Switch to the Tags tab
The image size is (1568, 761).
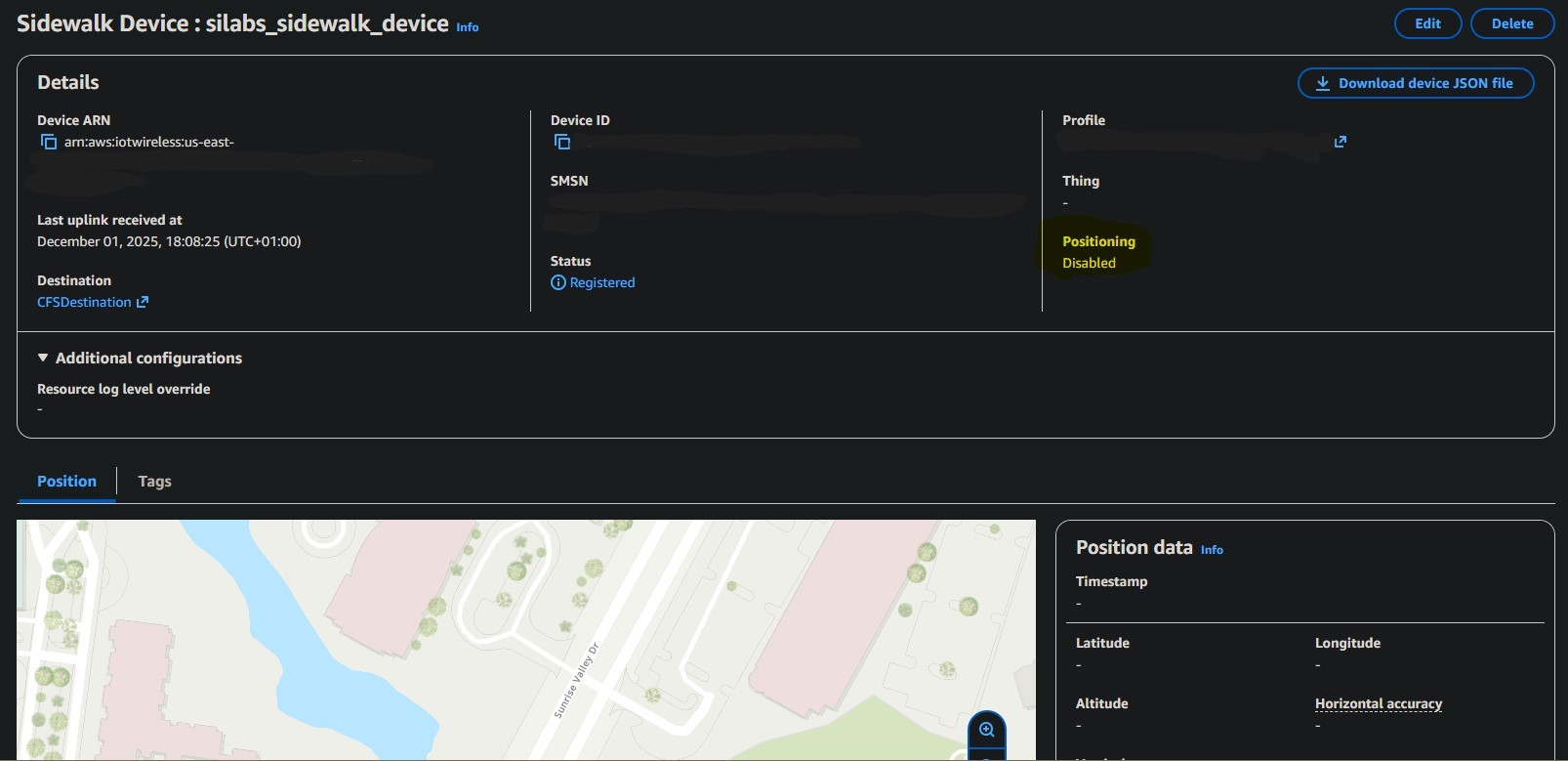tap(154, 481)
